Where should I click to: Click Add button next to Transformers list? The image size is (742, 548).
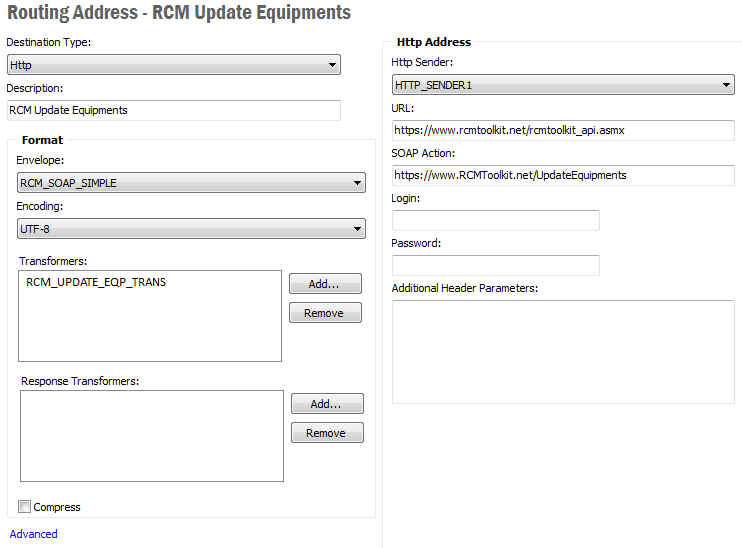325,284
